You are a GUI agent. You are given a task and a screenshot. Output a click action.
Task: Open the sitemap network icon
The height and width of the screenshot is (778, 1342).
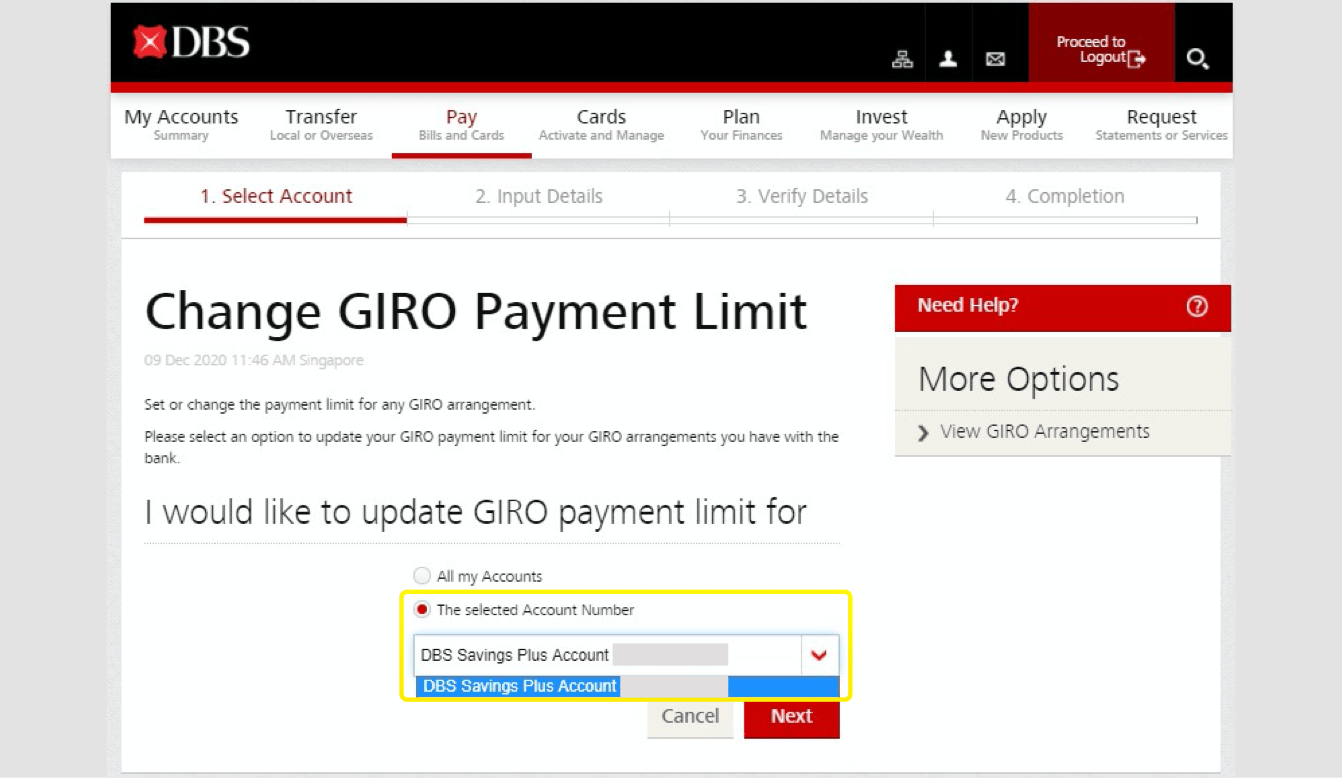(902, 59)
